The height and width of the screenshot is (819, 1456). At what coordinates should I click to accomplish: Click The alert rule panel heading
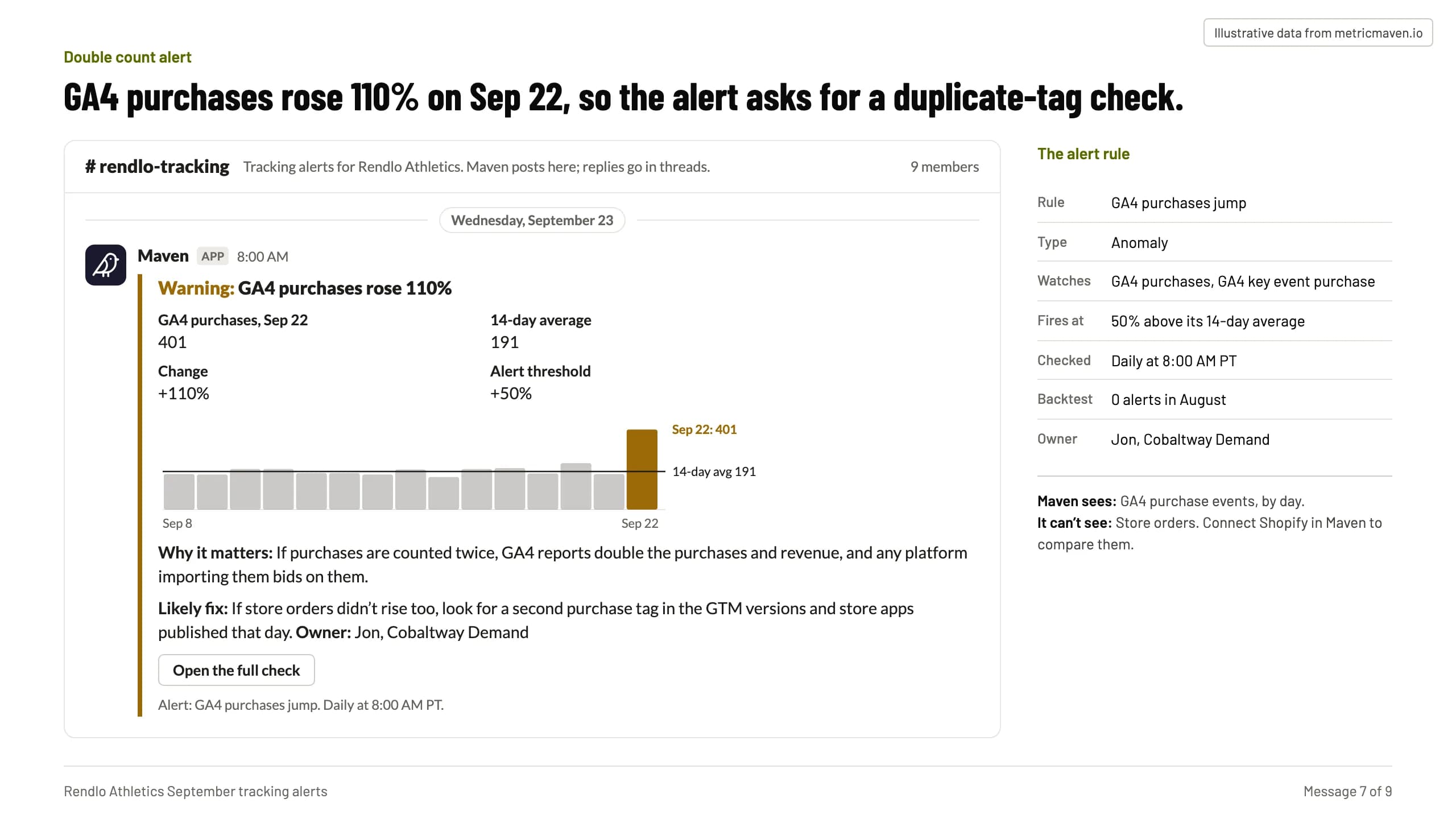1083,154
